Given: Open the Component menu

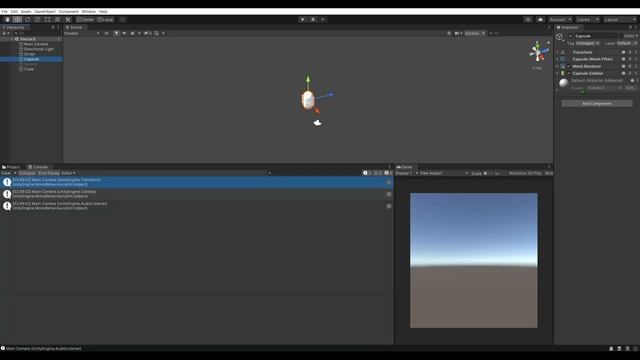Looking at the screenshot, I should coord(69,11).
